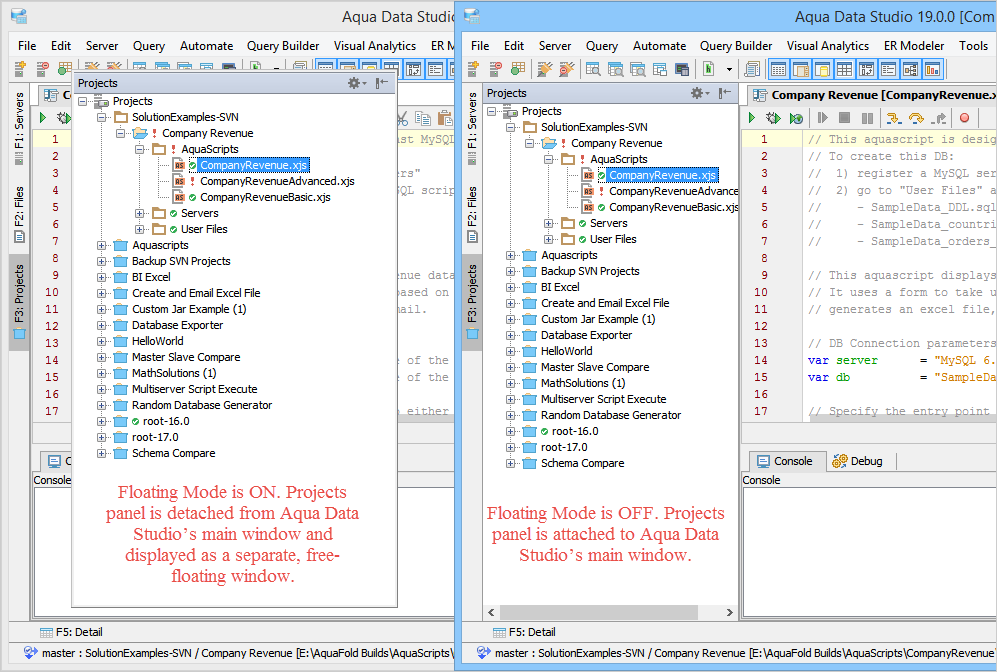Click the red breakpoint circle in the right script toolbar
997x672 pixels.
pyautogui.click(x=965, y=118)
